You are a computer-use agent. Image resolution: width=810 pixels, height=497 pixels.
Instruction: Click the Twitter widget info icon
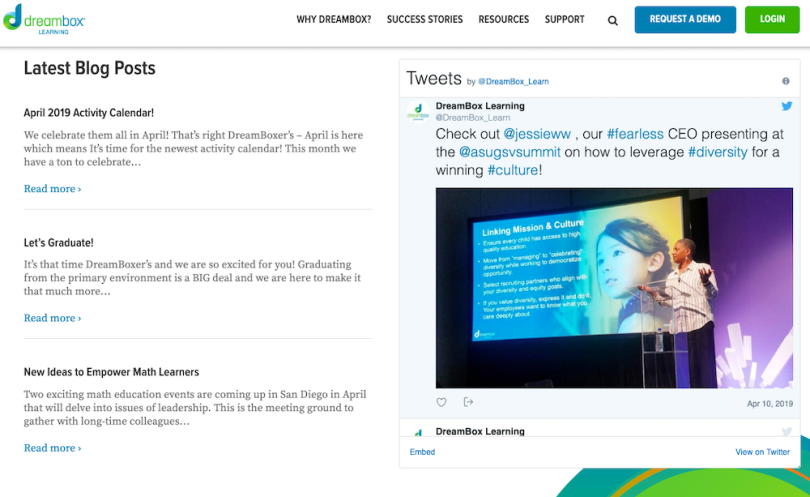coord(785,81)
